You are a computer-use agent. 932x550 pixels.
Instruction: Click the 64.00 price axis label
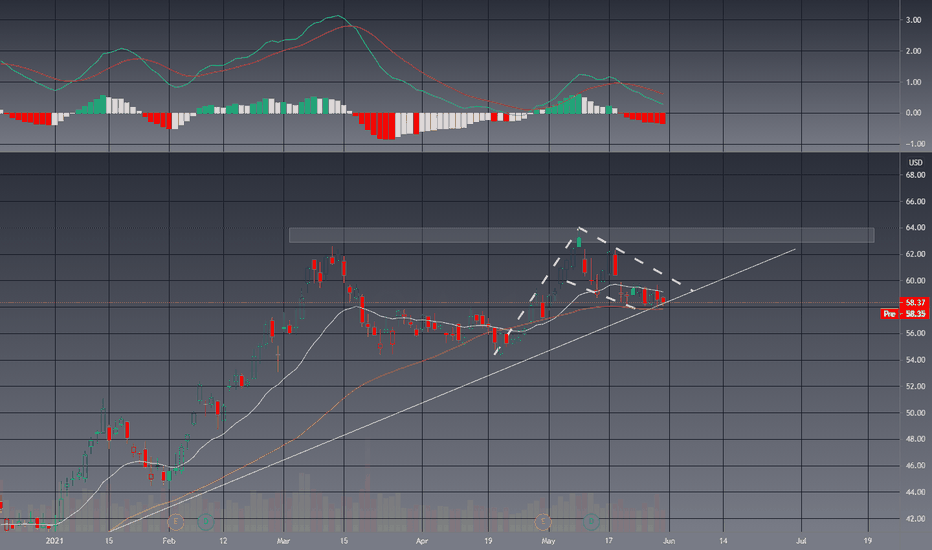point(915,228)
